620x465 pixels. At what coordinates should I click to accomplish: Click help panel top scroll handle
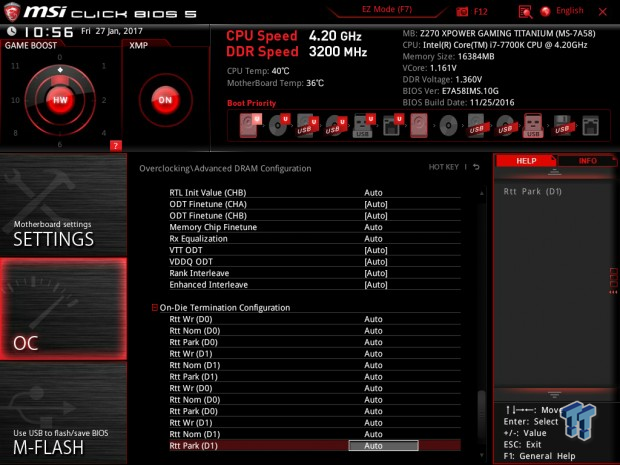click(x=554, y=172)
